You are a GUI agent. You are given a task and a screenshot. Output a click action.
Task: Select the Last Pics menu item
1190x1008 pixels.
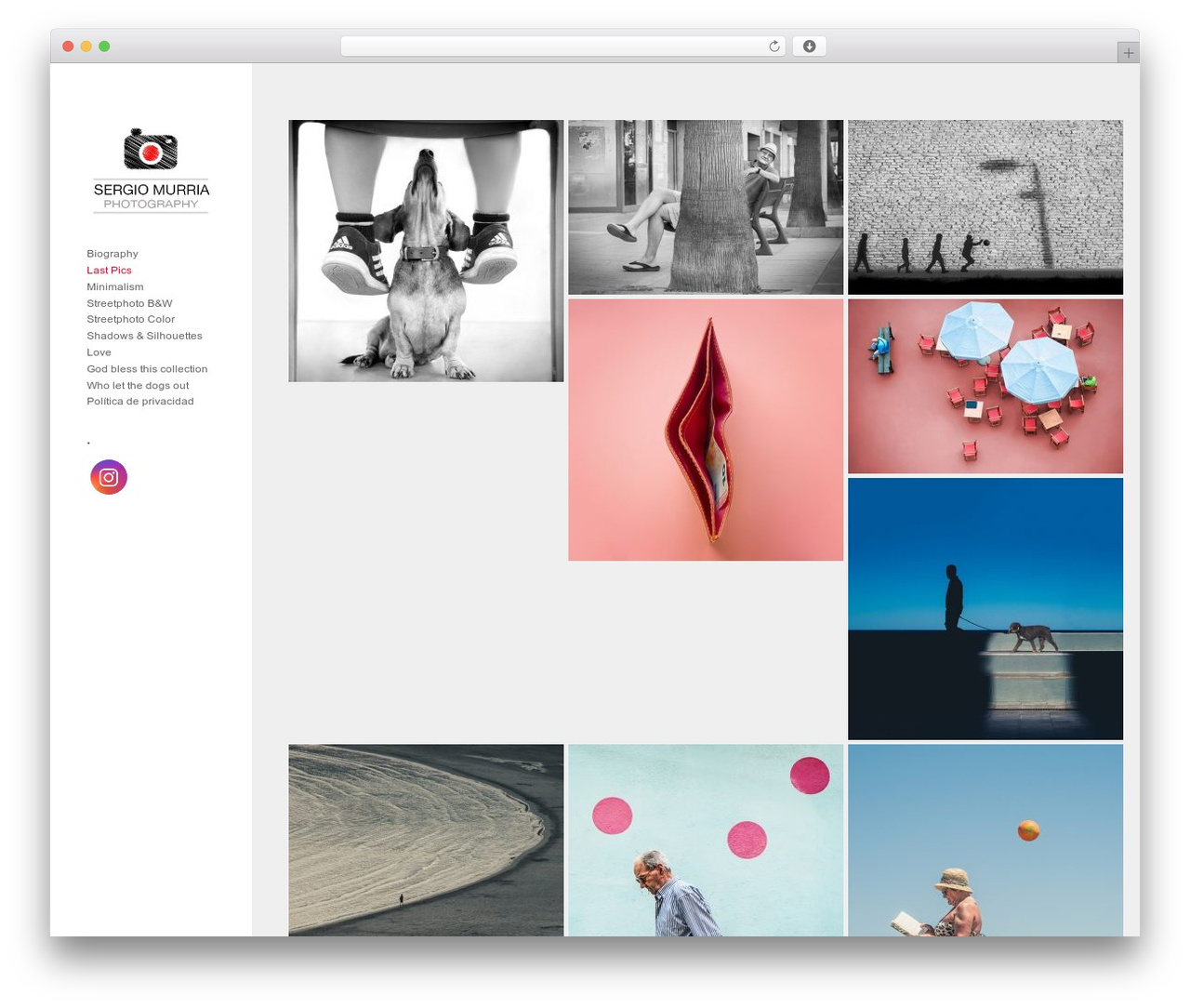tap(109, 271)
